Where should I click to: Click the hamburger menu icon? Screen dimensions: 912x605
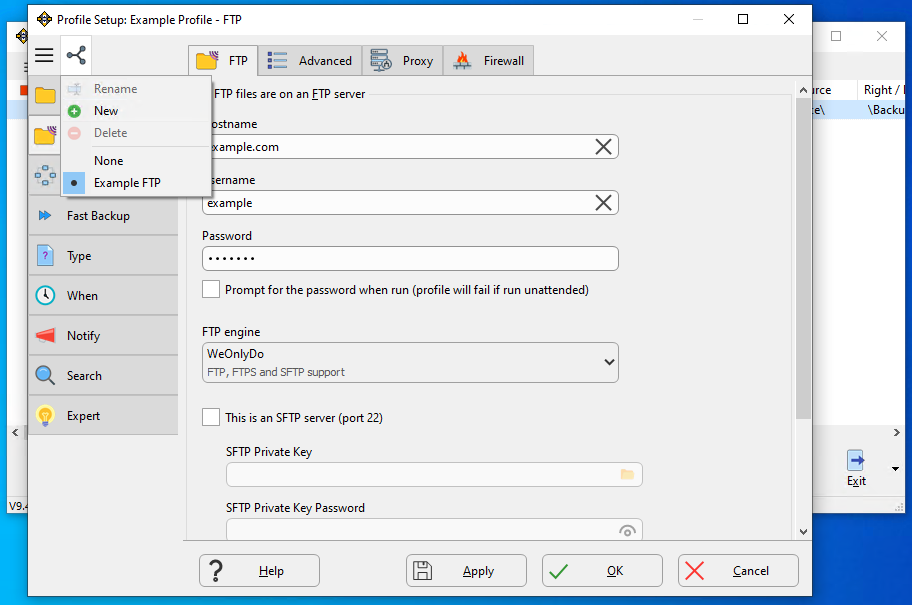(x=44, y=56)
